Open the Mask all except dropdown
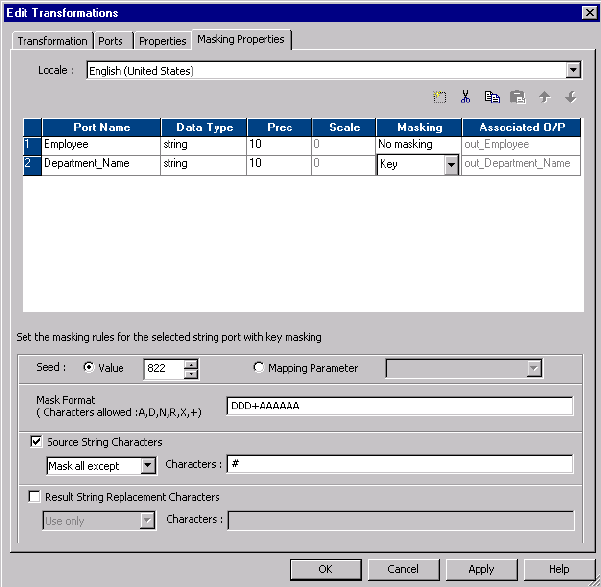 pyautogui.click(x=148, y=466)
